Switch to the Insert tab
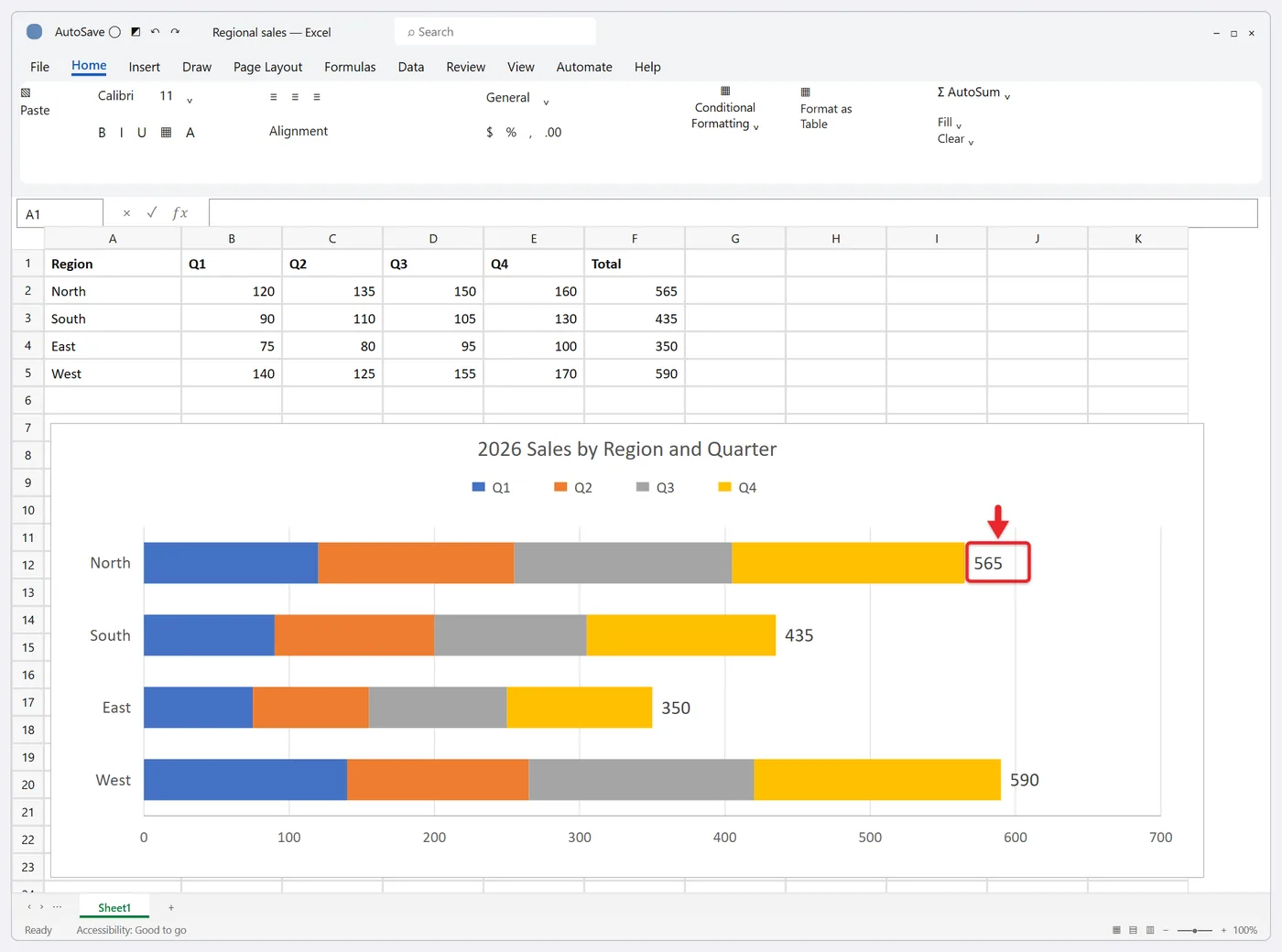This screenshot has height=952, width=1282. coord(145,67)
